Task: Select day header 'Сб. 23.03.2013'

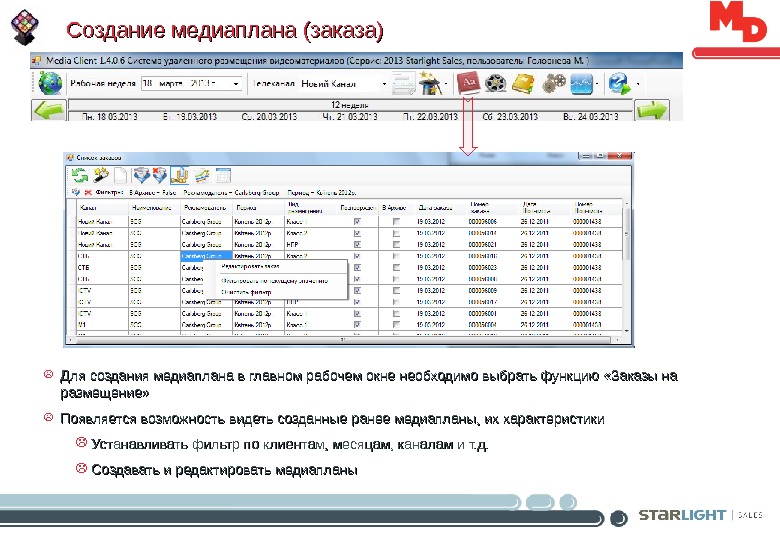Action: [510, 116]
